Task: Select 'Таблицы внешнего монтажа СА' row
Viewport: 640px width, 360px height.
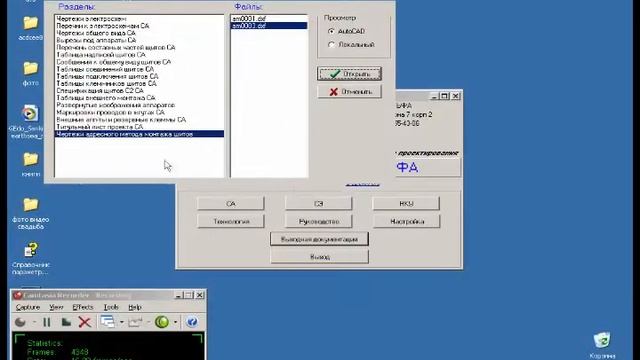Action: [x=139, y=98]
